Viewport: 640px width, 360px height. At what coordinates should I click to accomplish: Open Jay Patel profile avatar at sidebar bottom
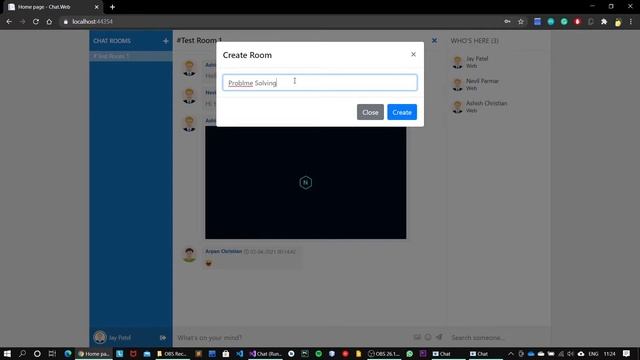[x=100, y=337]
